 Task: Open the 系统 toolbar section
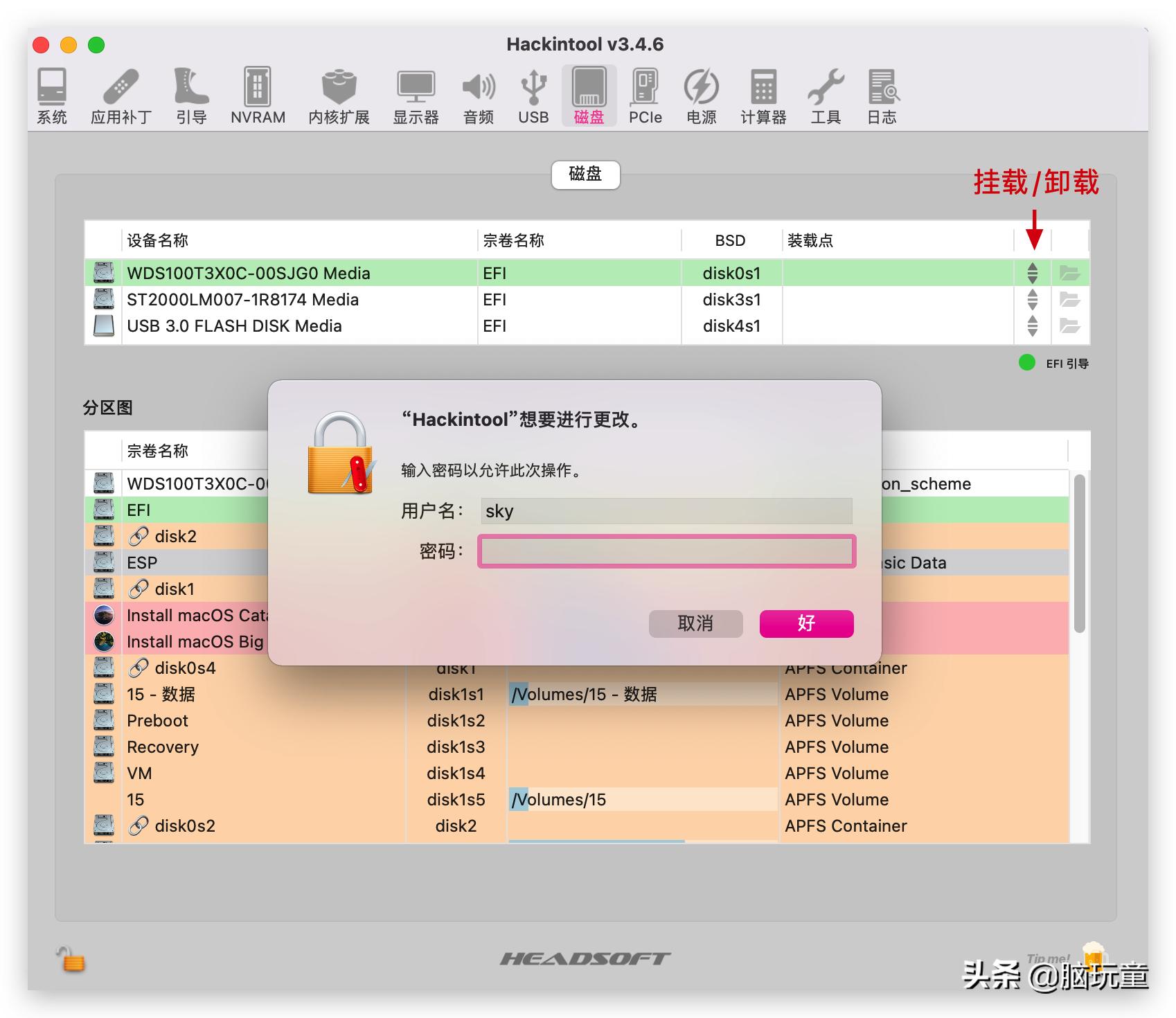pyautogui.click(x=52, y=96)
